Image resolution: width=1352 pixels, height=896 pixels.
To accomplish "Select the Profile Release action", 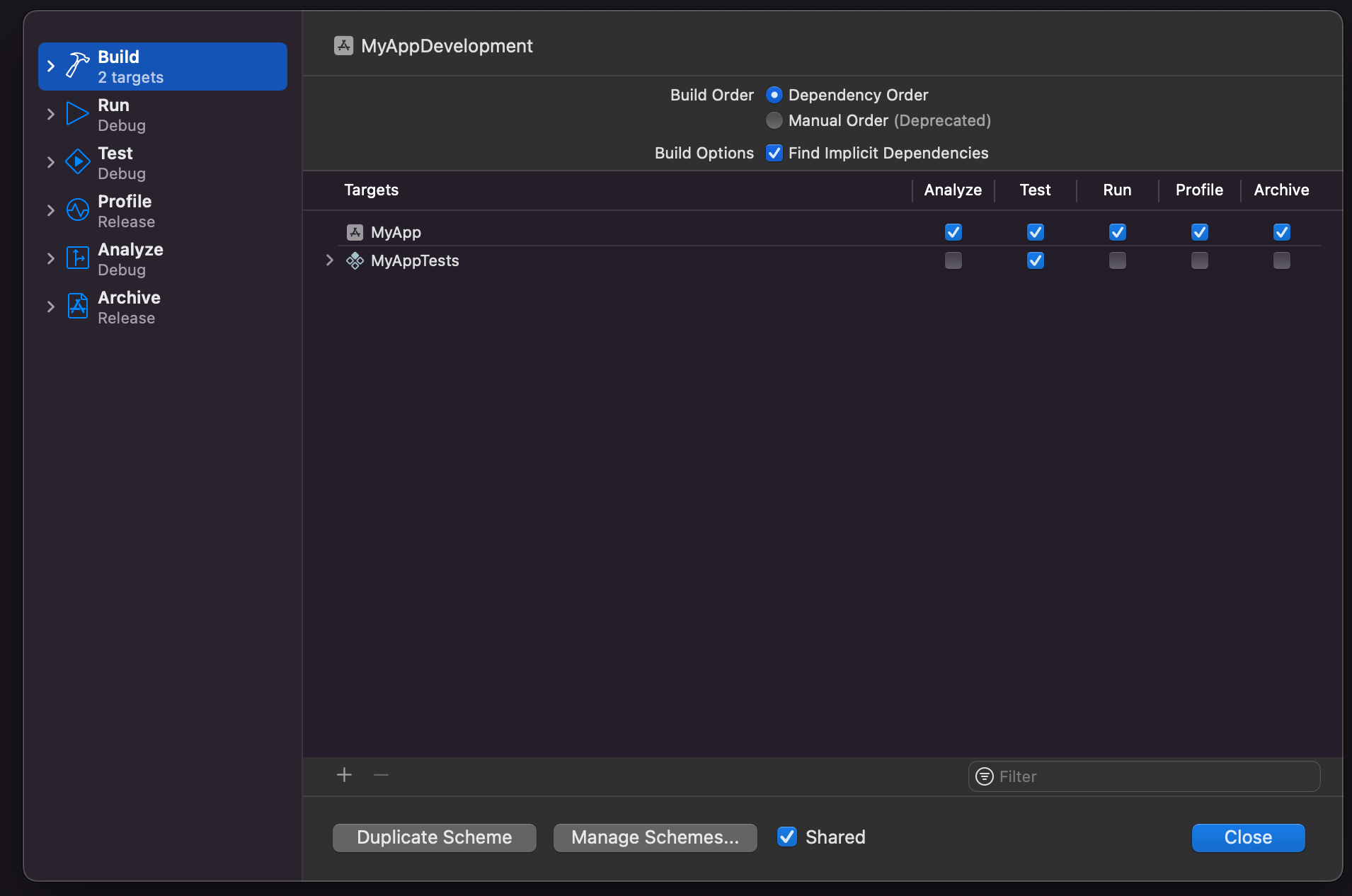I will (x=125, y=211).
